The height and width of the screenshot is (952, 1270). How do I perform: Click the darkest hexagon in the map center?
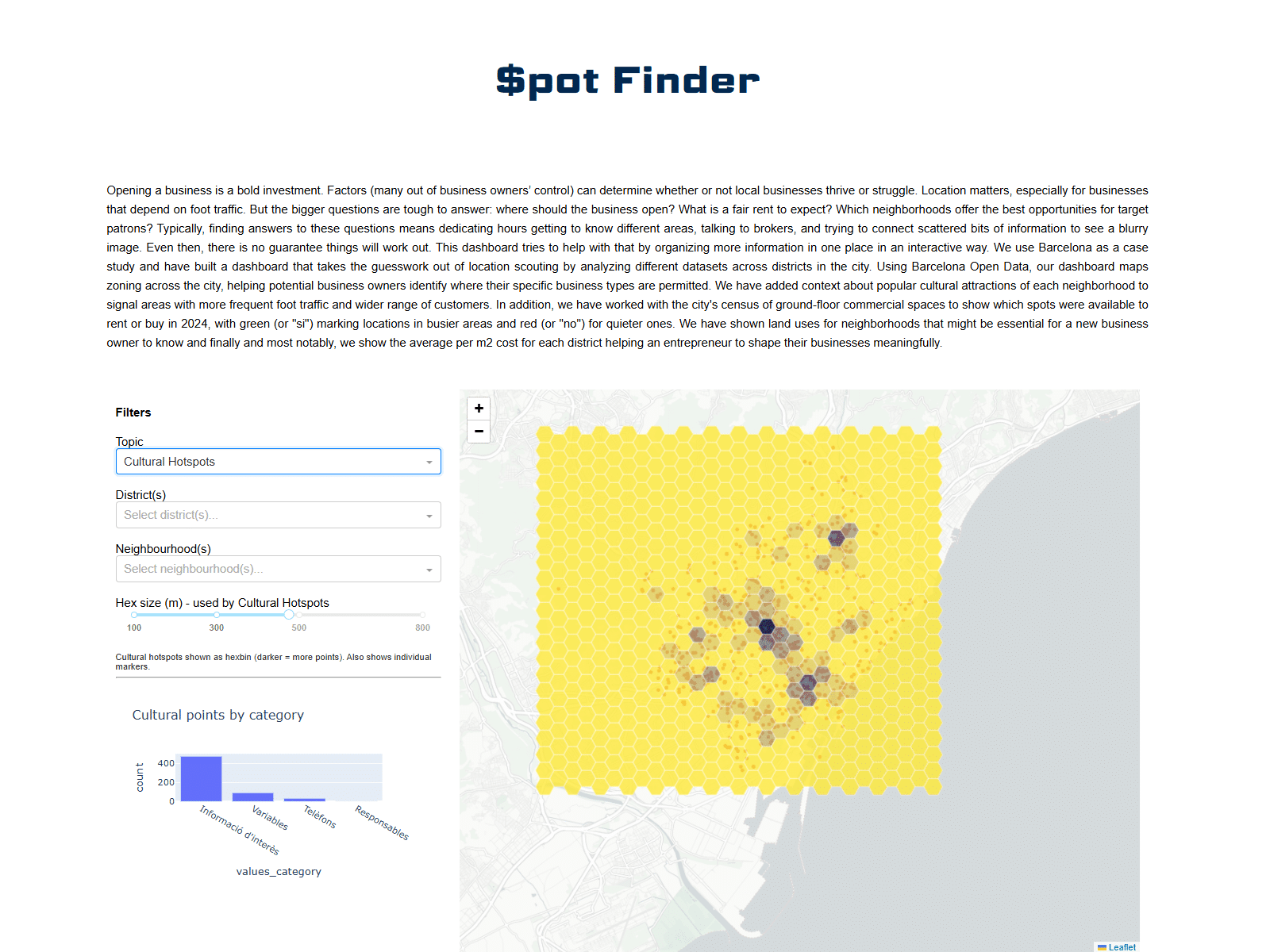(x=766, y=626)
